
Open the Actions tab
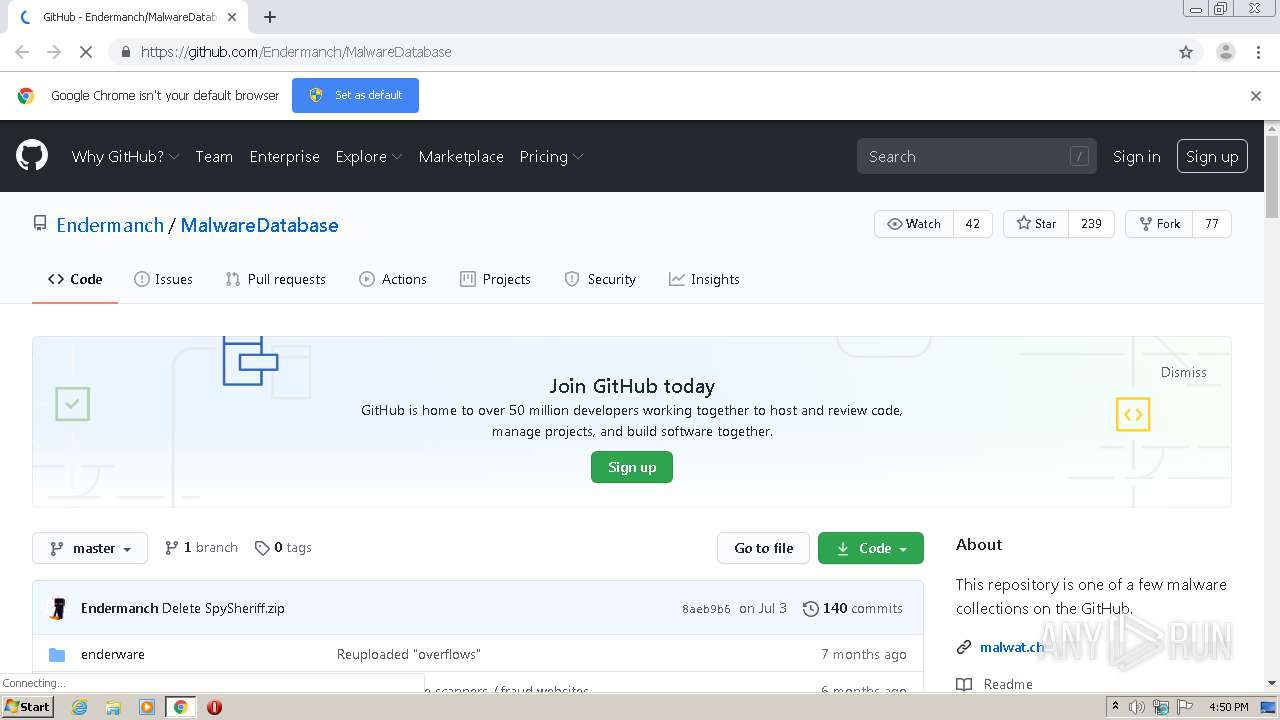[x=393, y=279]
